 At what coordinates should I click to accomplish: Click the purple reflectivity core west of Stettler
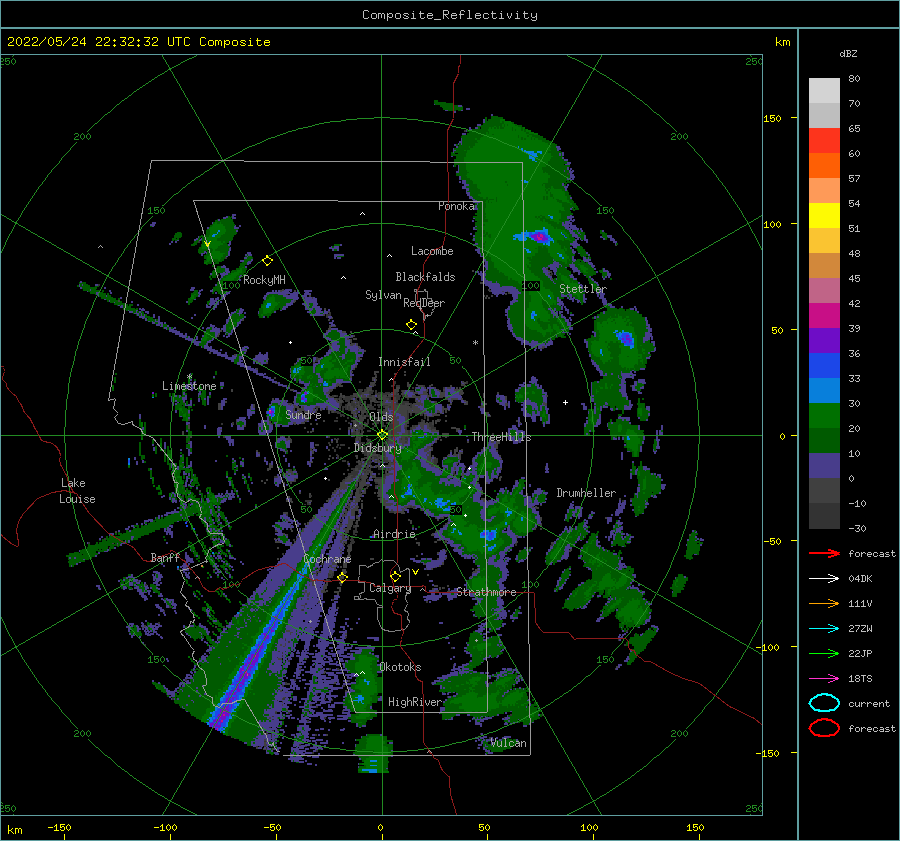tap(539, 236)
